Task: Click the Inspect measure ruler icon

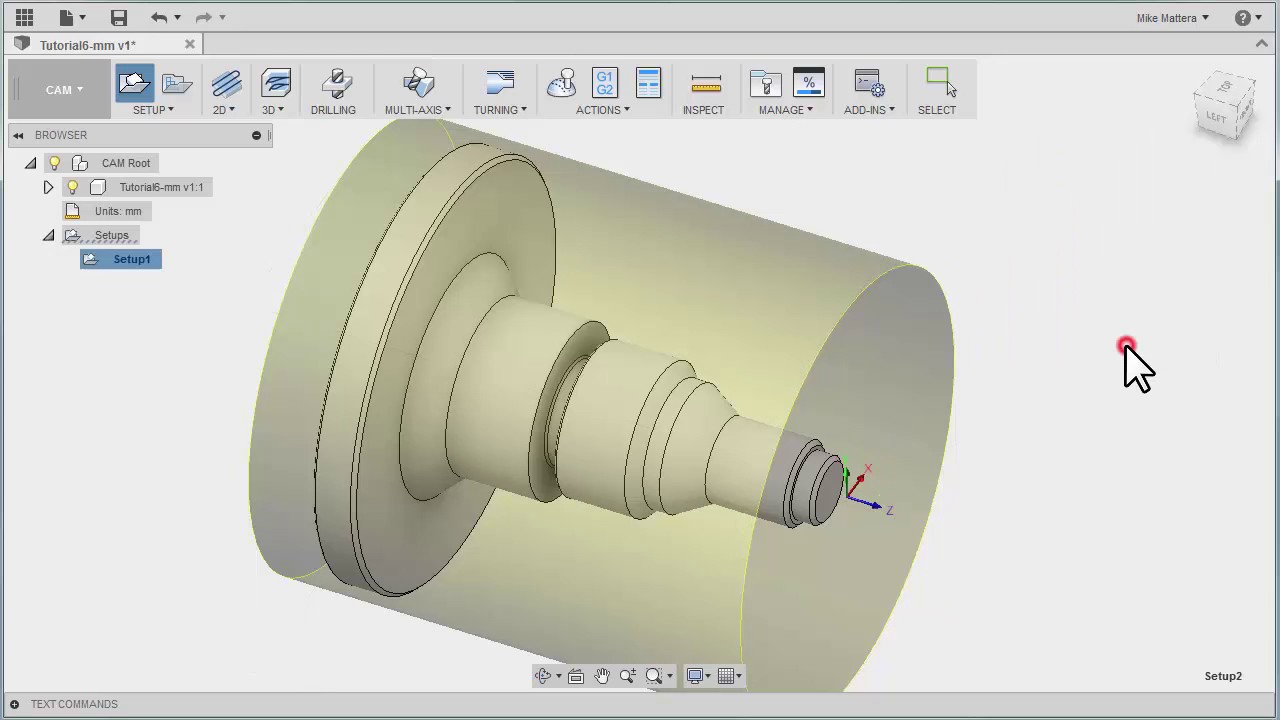Action: 705,84
